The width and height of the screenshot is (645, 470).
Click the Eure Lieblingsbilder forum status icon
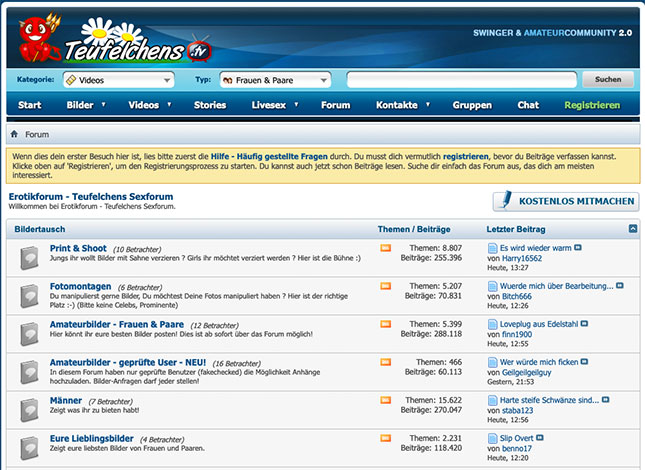[x=29, y=447]
